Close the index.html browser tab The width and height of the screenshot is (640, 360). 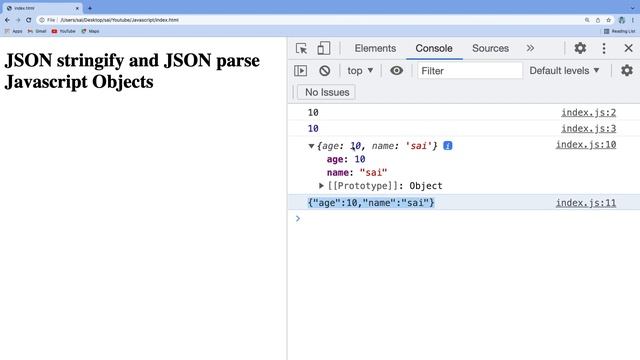[77, 8]
